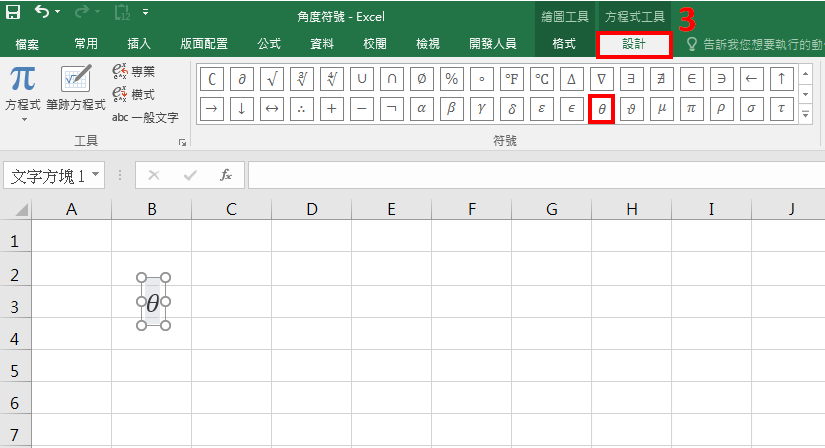
Task: Insert the percent % symbol
Action: (451, 78)
